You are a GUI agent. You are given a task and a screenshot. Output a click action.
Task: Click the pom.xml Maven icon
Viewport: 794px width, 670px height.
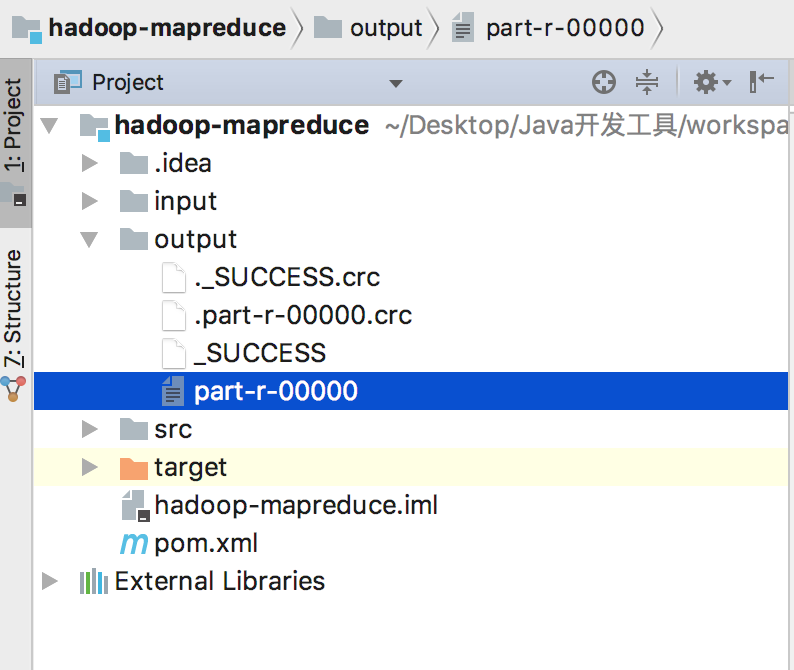[x=134, y=543]
